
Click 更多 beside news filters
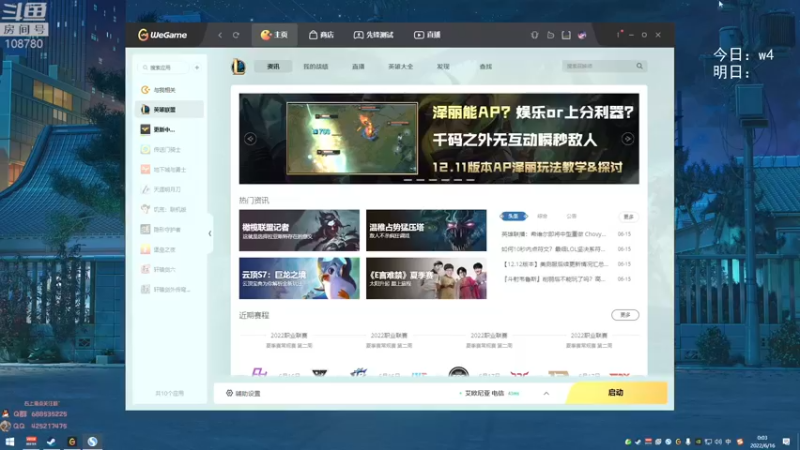coord(629,217)
